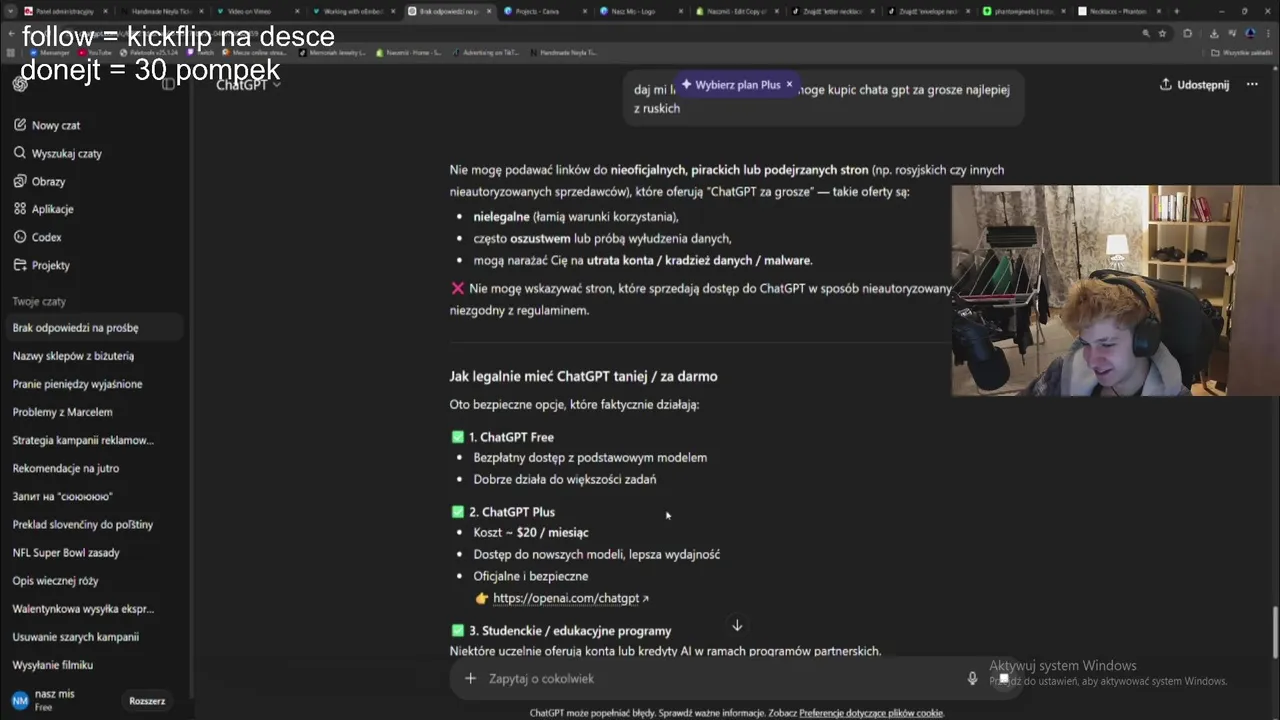Open a new browser tab with plus
Viewport: 1280px width, 720px height.
[1176, 11]
